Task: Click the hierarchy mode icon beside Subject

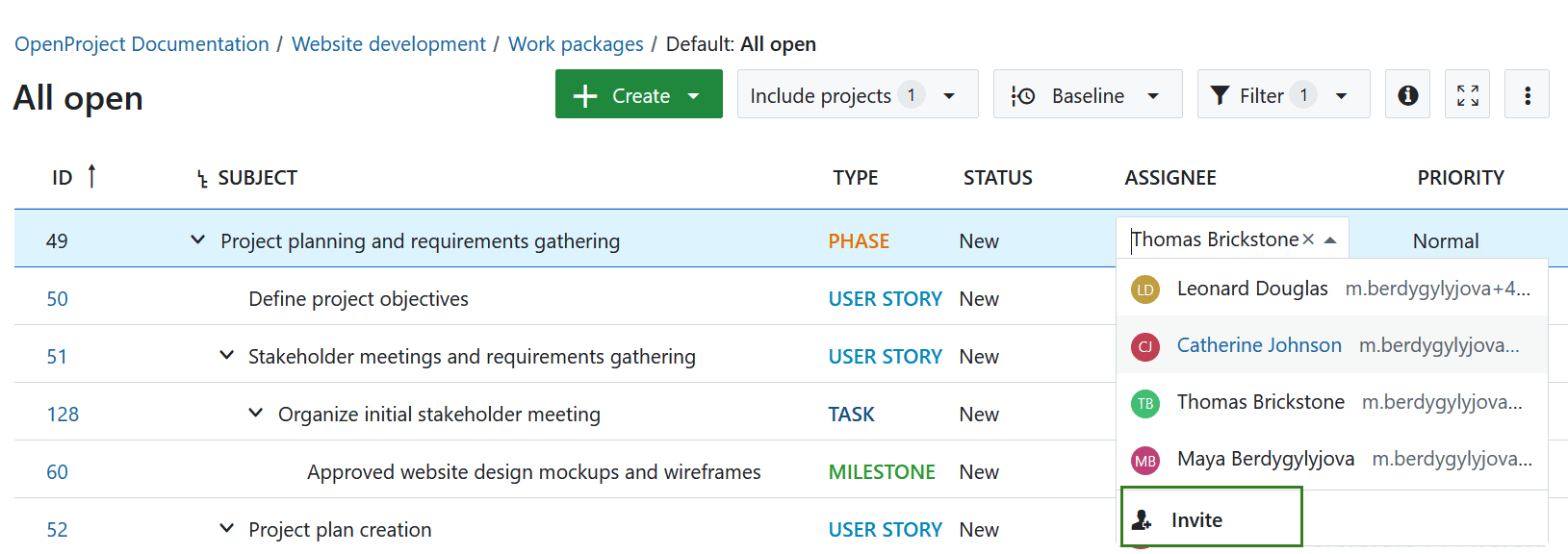Action: pyautogui.click(x=202, y=179)
